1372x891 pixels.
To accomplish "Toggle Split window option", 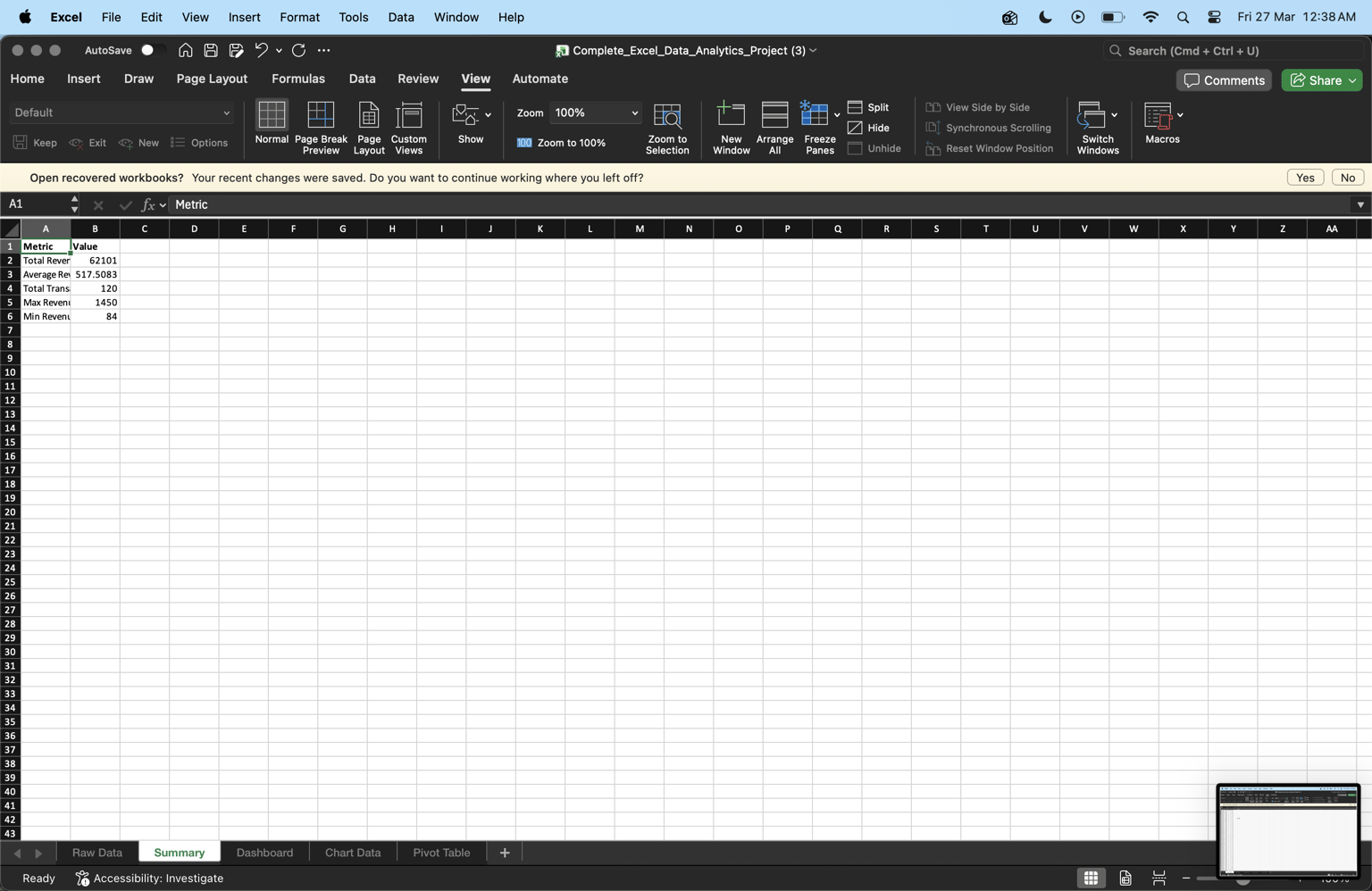I will point(868,107).
